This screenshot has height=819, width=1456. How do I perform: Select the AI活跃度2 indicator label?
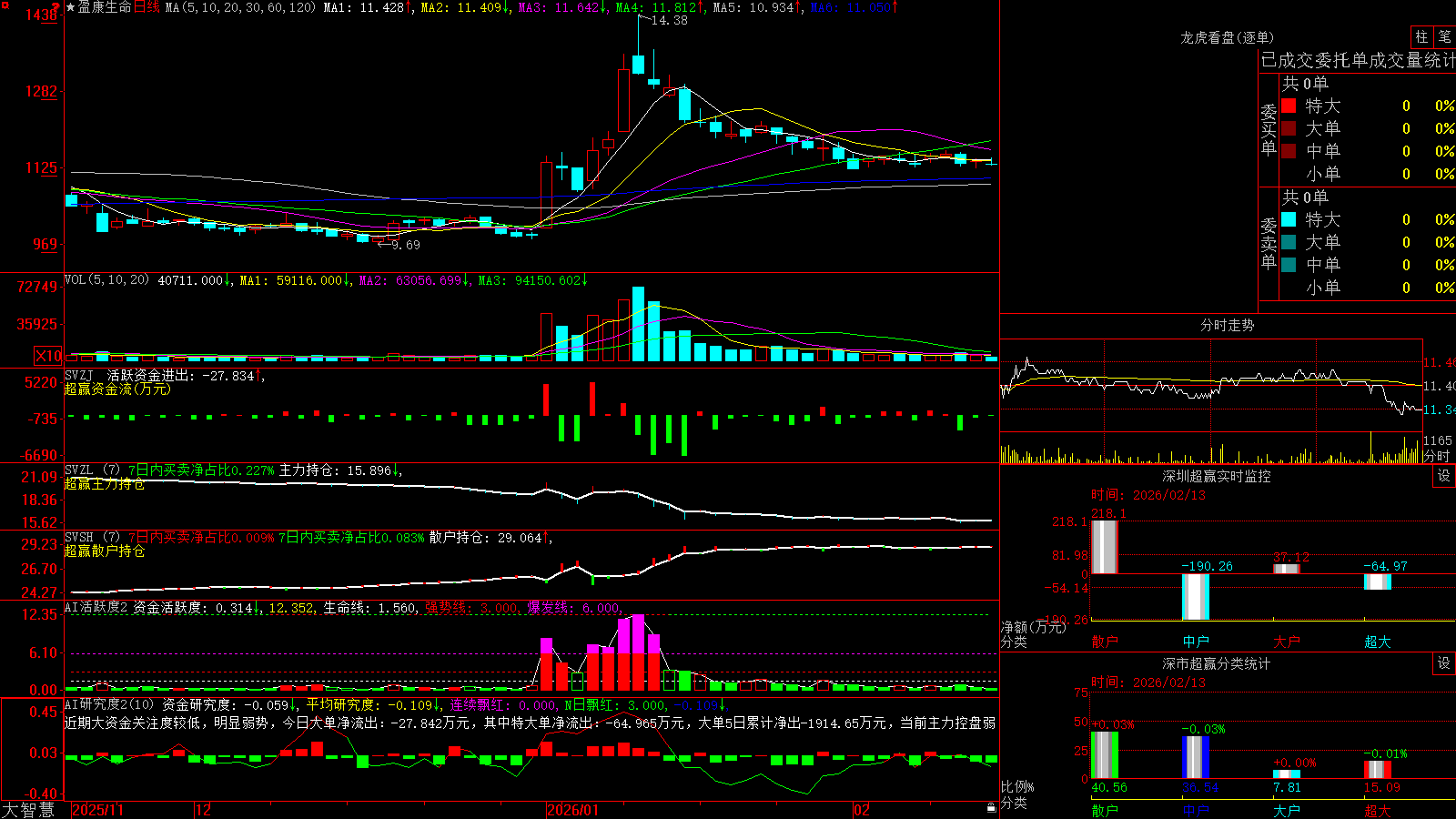point(96,607)
